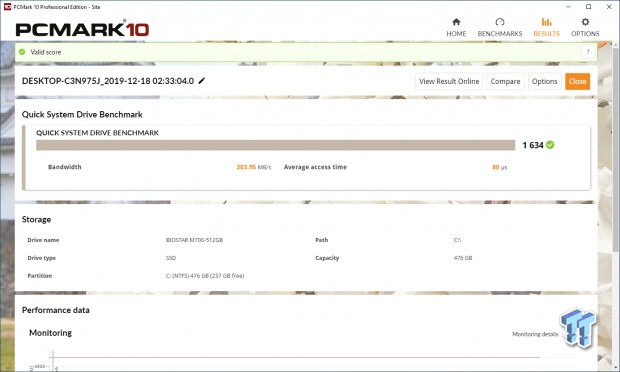Click the PCMark 10 app icon in title bar

point(7,7)
